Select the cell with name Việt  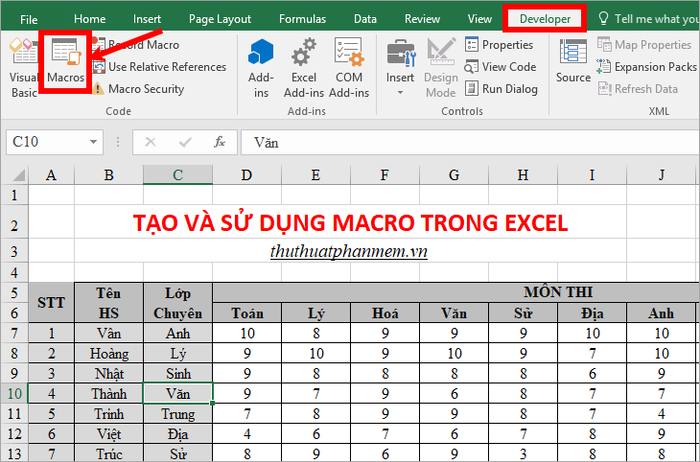pyautogui.click(x=109, y=434)
